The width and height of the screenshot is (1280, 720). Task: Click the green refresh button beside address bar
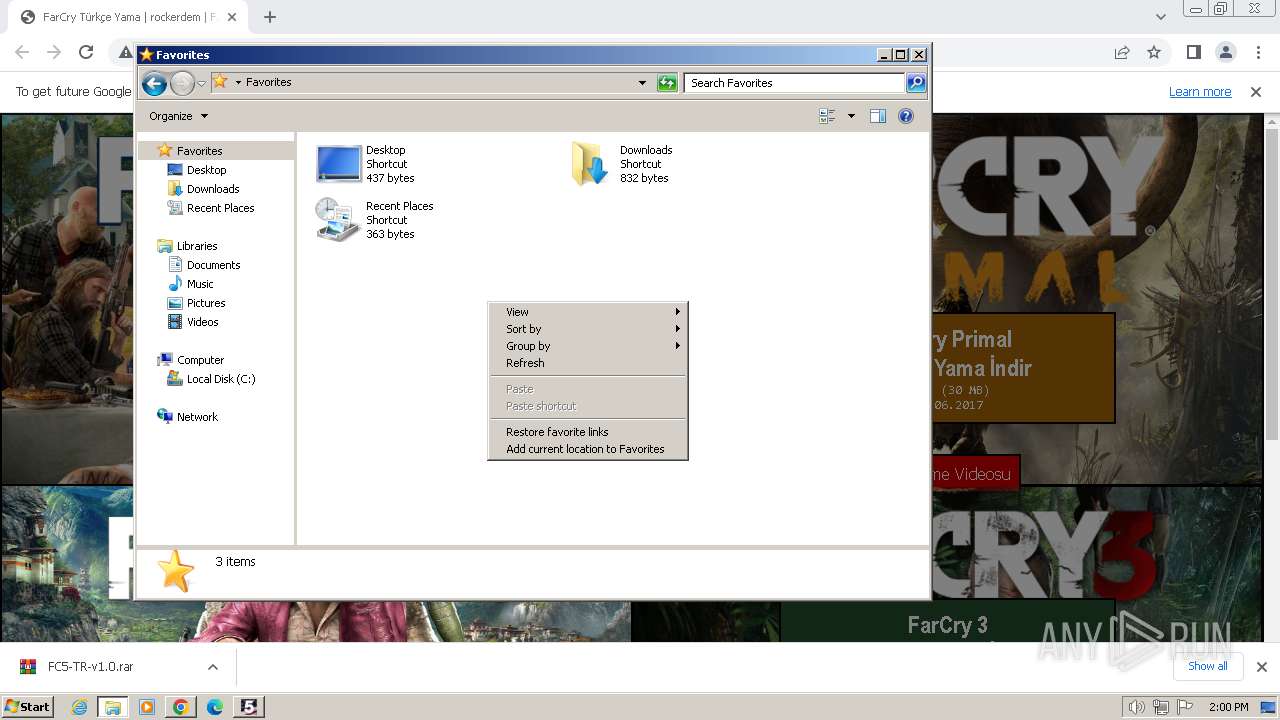pos(667,83)
